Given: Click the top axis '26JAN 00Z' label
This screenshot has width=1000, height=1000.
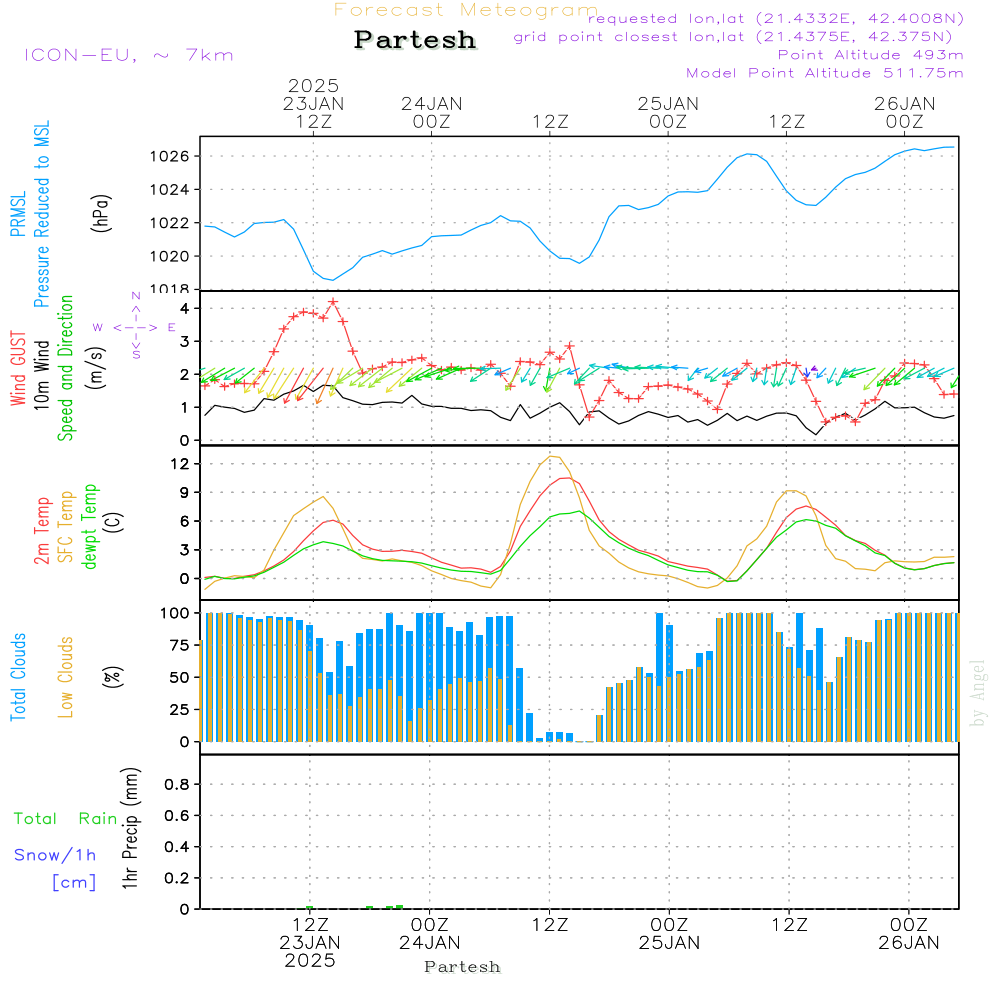Looking at the screenshot, I should tap(904, 112).
